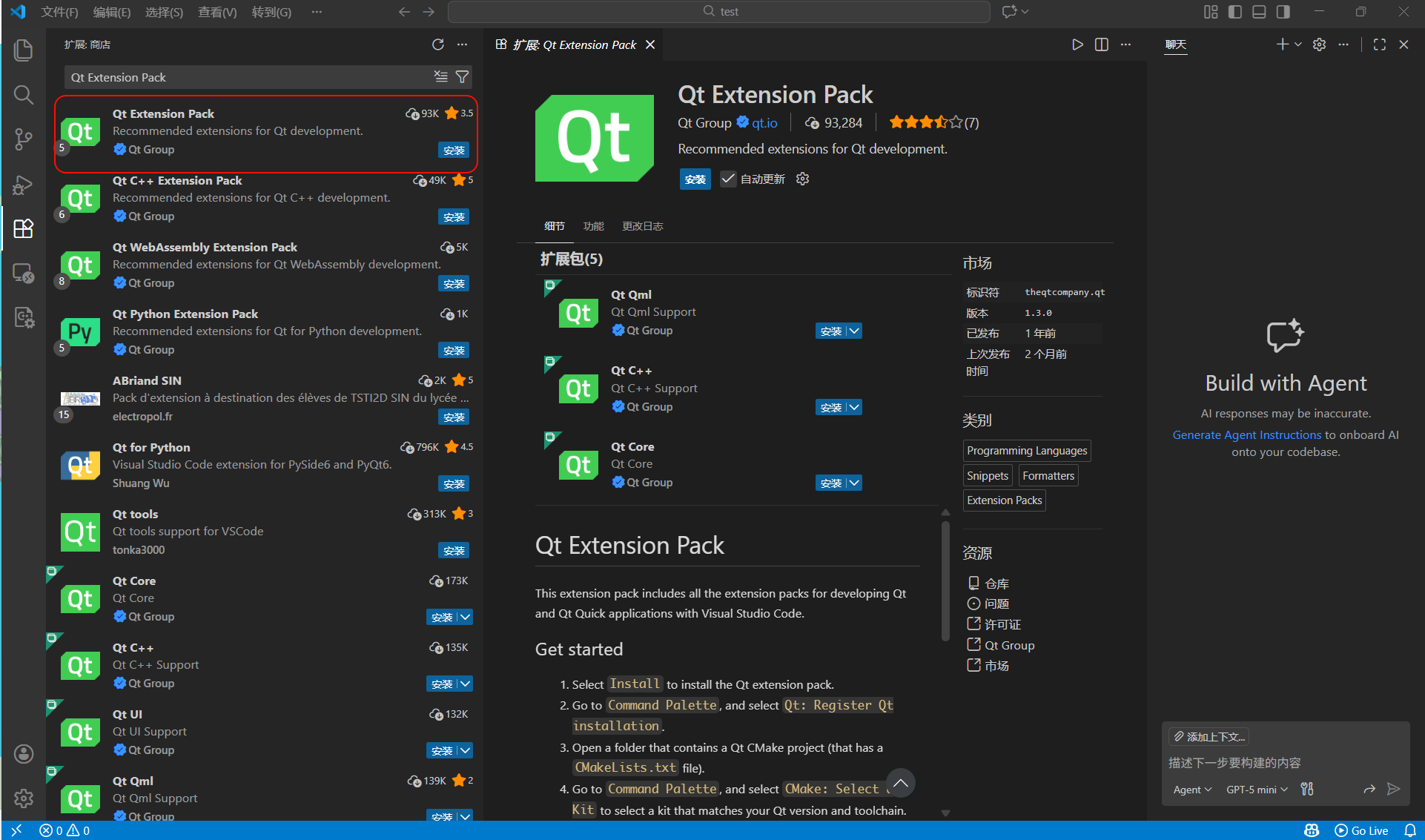
Task: Open the Extensions view in the activity bar
Action: coord(23,229)
